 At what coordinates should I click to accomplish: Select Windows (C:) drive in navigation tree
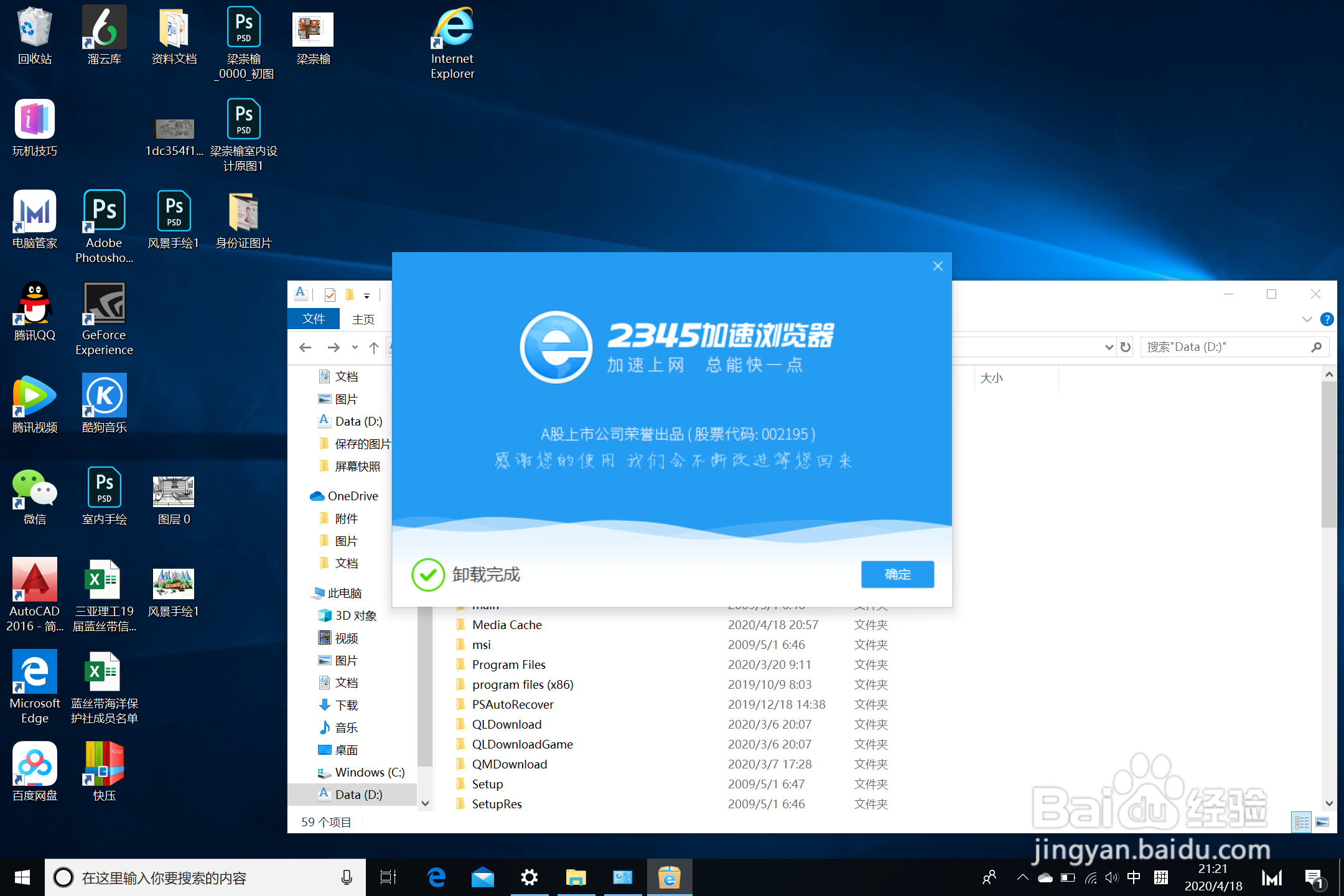tap(370, 772)
